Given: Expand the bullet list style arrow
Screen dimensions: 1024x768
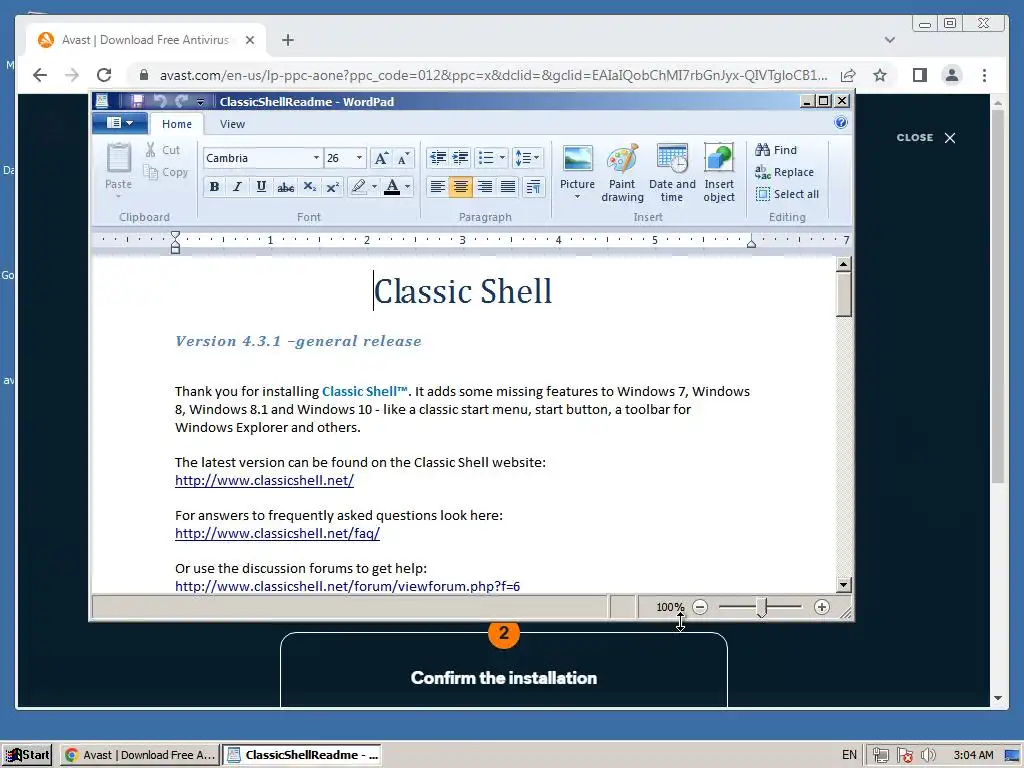Looking at the screenshot, I should 502,157.
